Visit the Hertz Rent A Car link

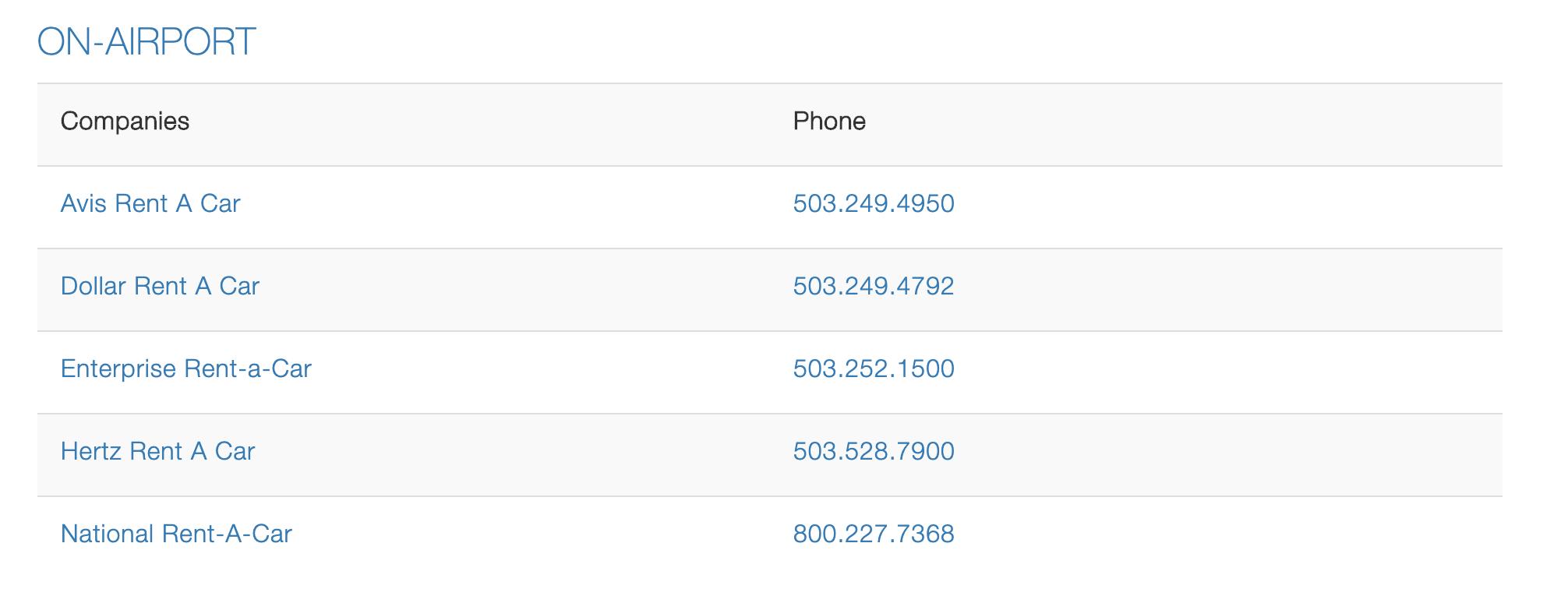point(157,452)
